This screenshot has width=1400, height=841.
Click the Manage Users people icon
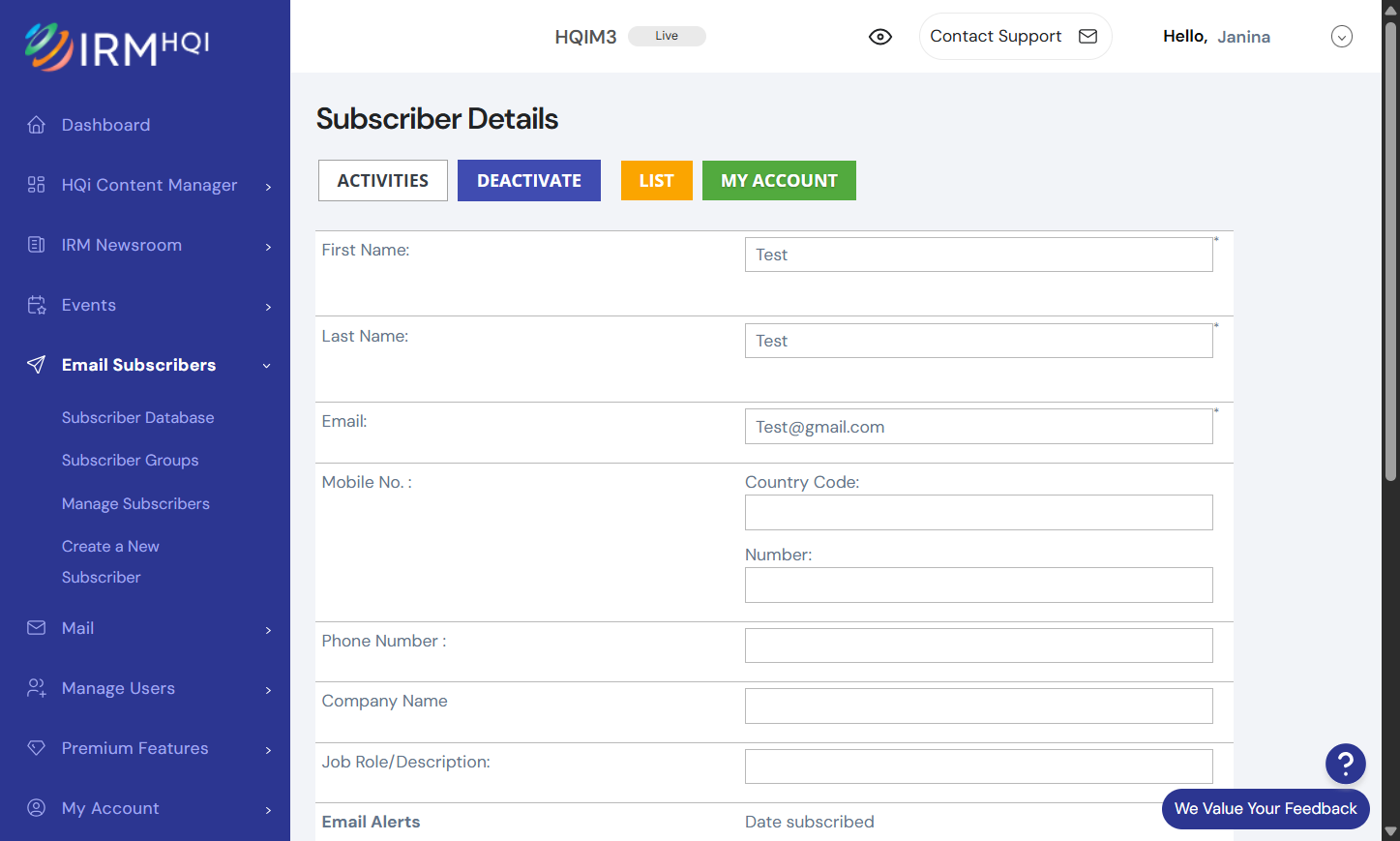37,688
